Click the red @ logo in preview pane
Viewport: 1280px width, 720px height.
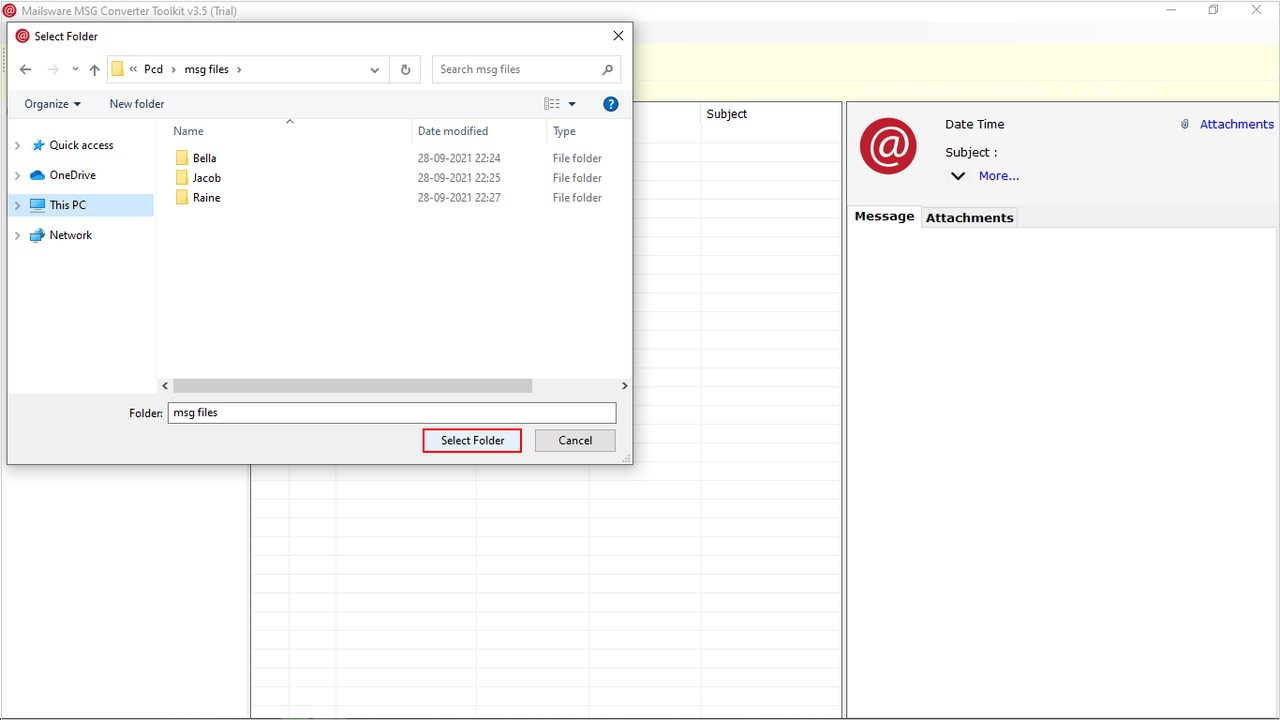point(888,146)
